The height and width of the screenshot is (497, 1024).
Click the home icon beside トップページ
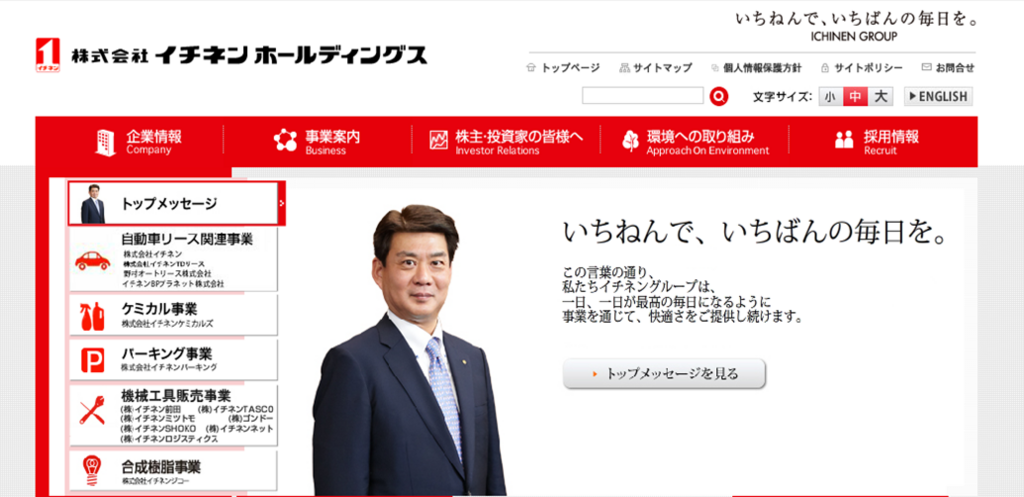[x=531, y=67]
